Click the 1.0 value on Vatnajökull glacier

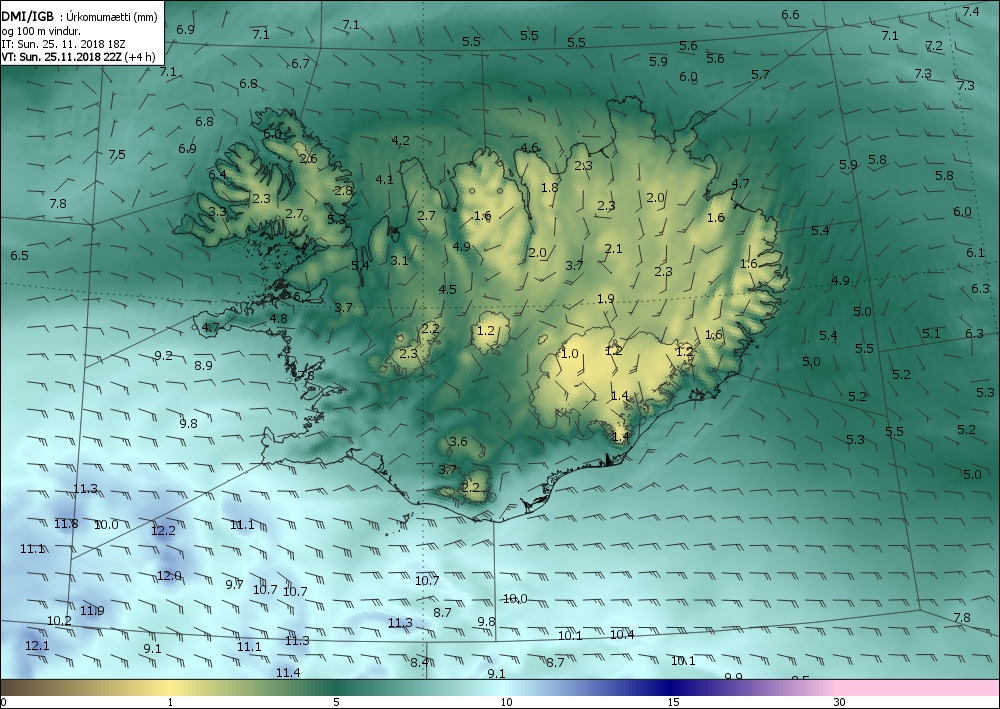[569, 353]
